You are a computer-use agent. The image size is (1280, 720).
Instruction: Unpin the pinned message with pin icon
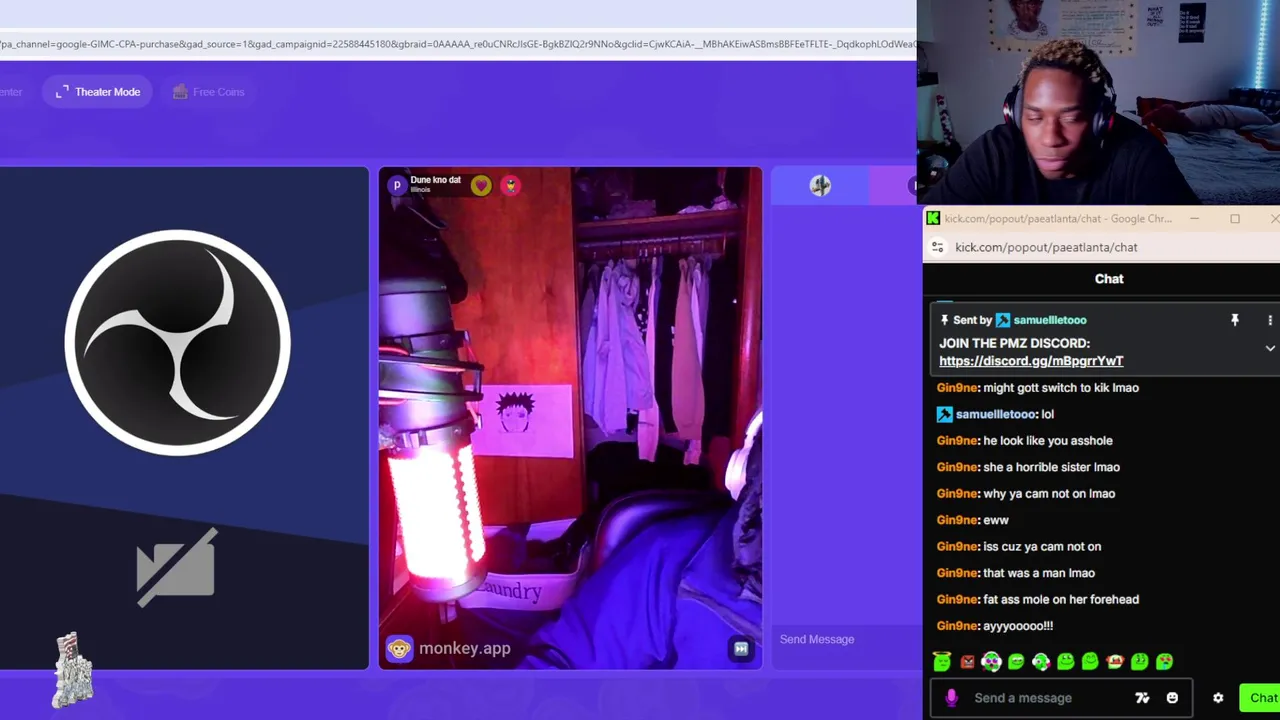[x=1234, y=320]
